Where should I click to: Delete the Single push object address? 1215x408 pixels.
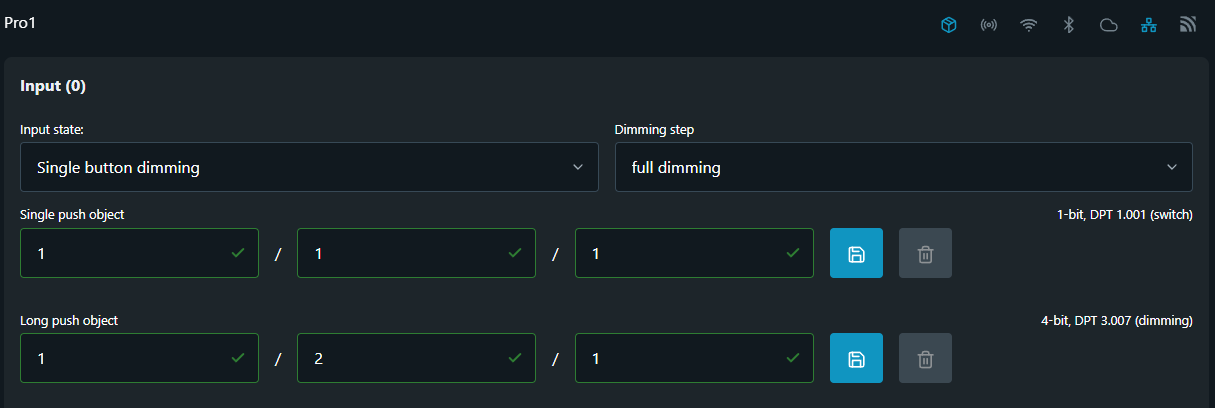pos(925,253)
